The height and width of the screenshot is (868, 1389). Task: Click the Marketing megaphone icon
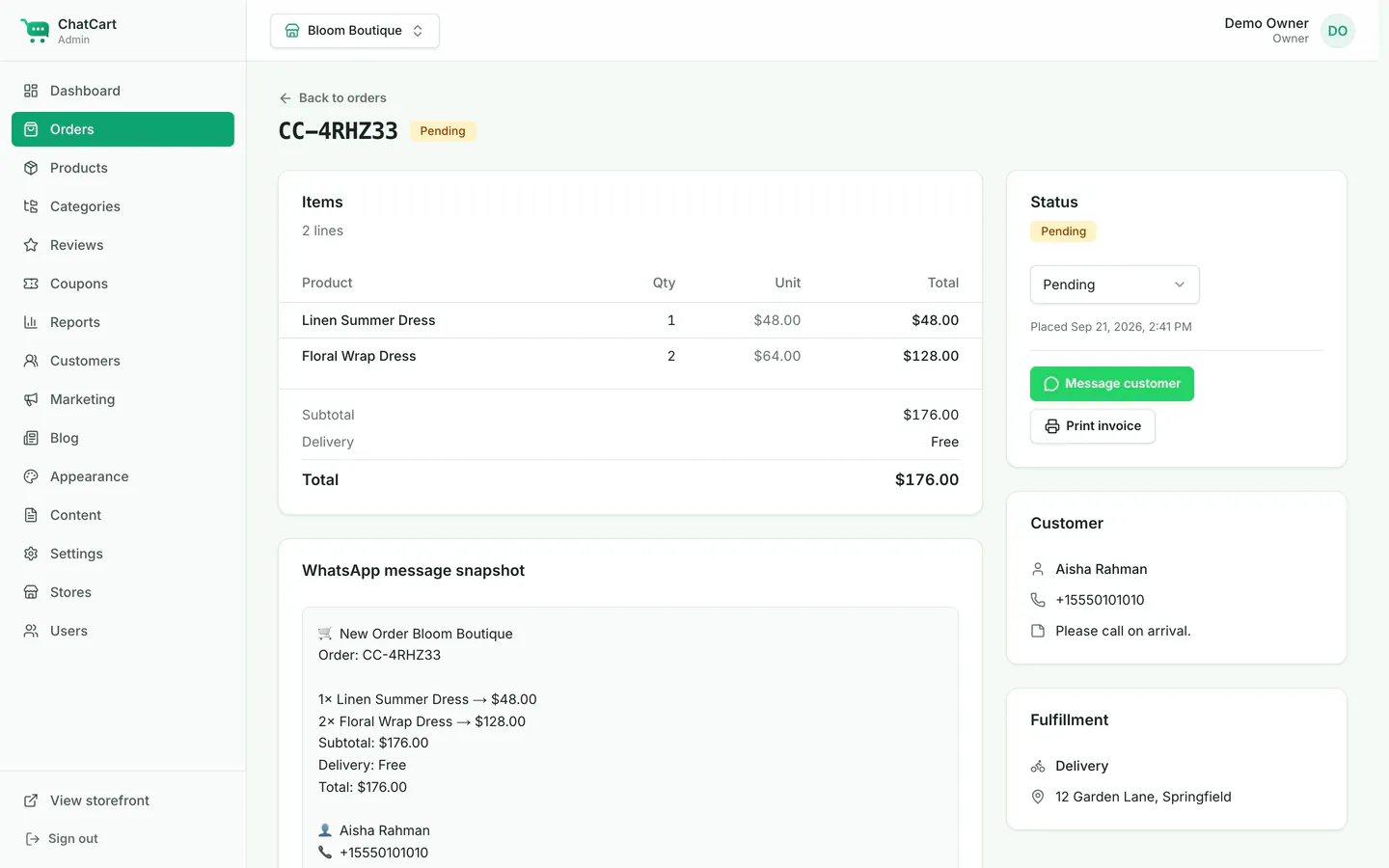31,399
